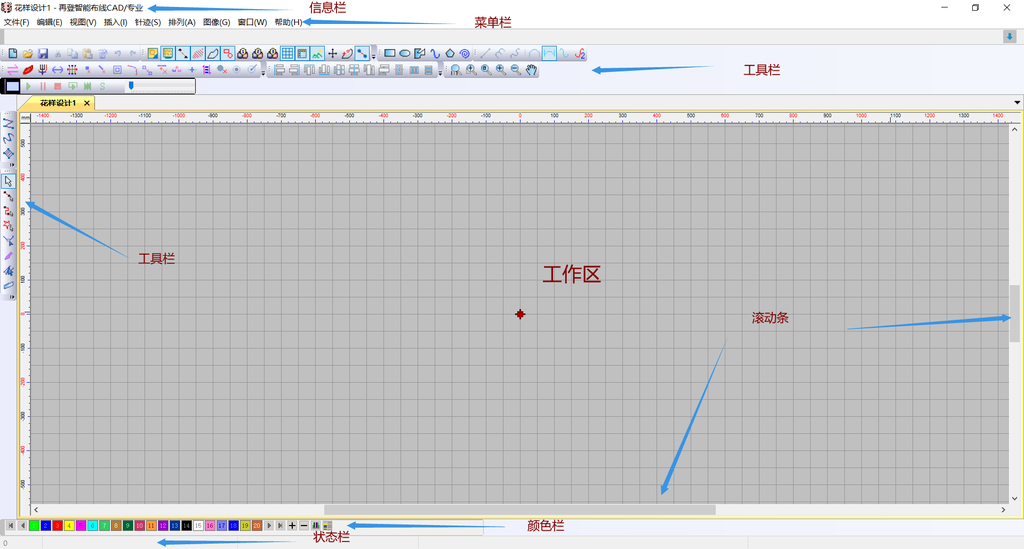
Task: Pick the red color swatch 3
Action: pyautogui.click(x=57, y=525)
